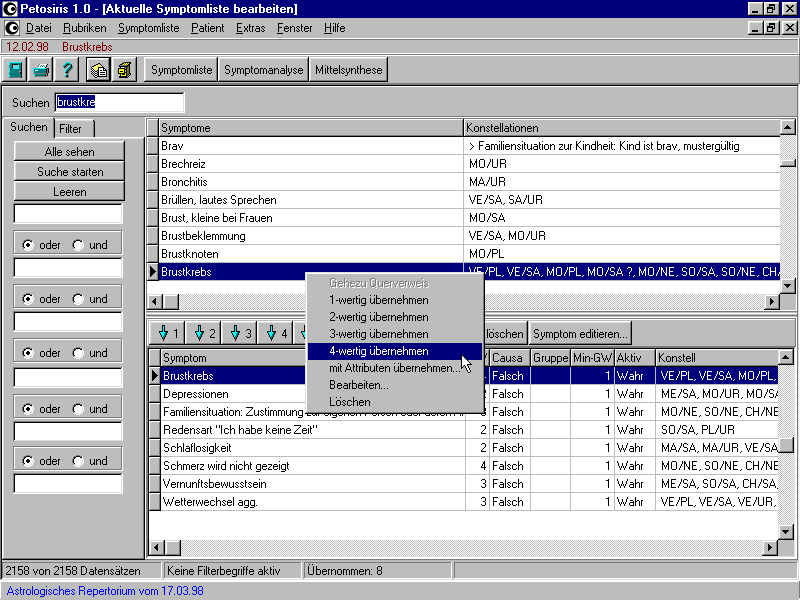Click the Min-GW column header
800x600 pixels.
(592, 358)
